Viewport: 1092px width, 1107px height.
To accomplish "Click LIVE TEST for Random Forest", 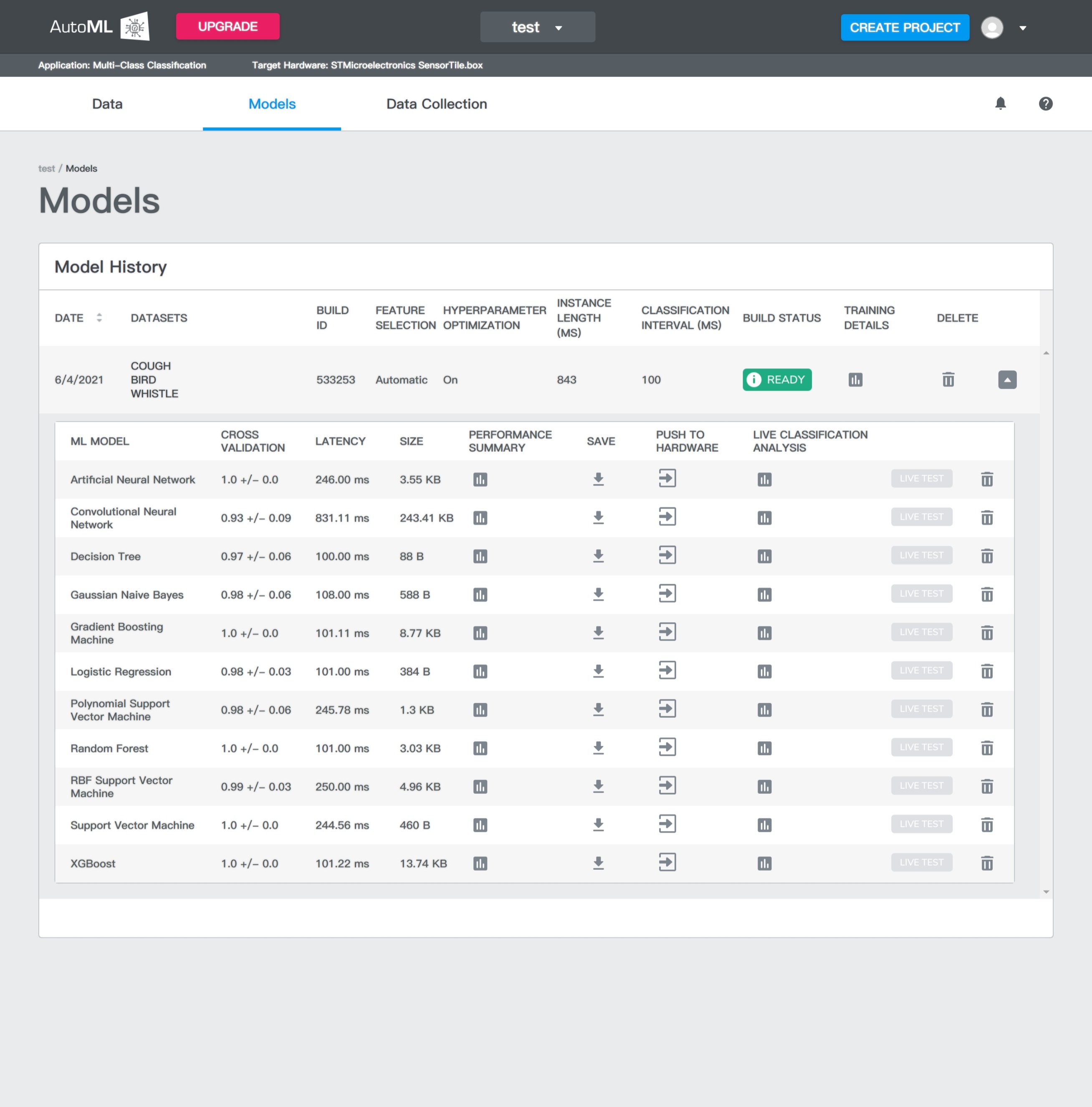I will (921, 747).
